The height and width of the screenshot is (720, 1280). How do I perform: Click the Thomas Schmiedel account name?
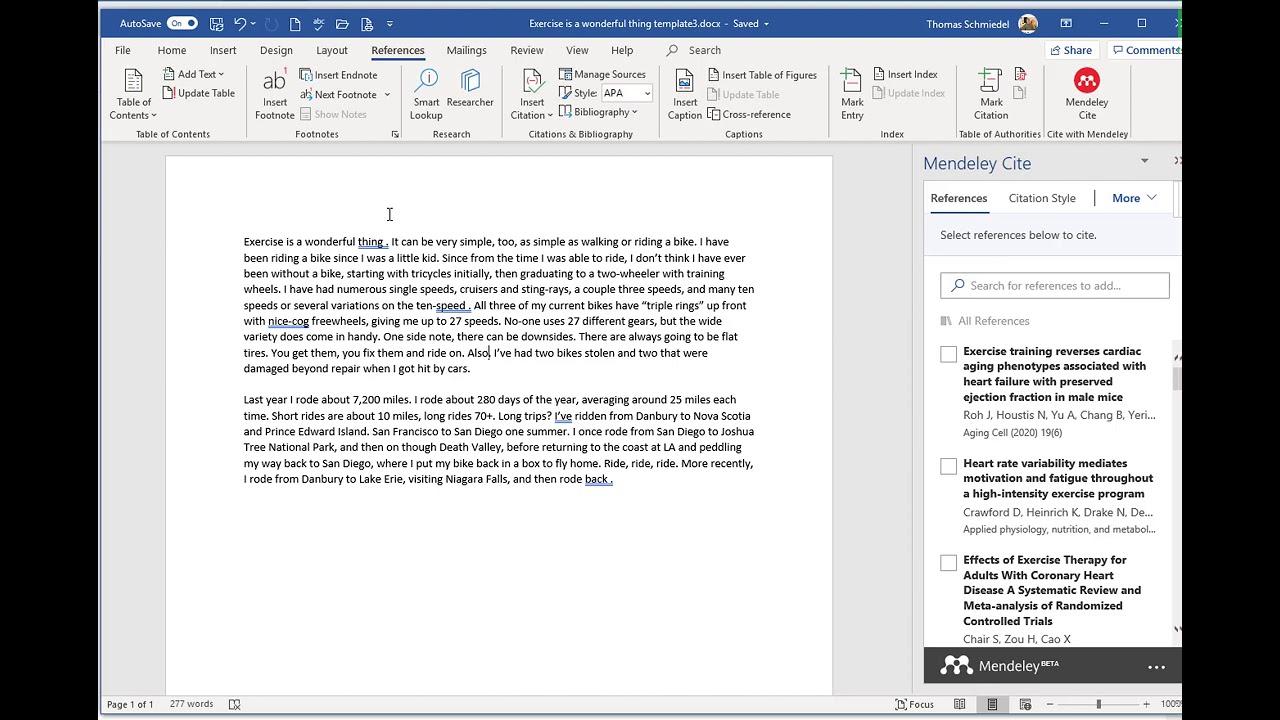tap(968, 24)
